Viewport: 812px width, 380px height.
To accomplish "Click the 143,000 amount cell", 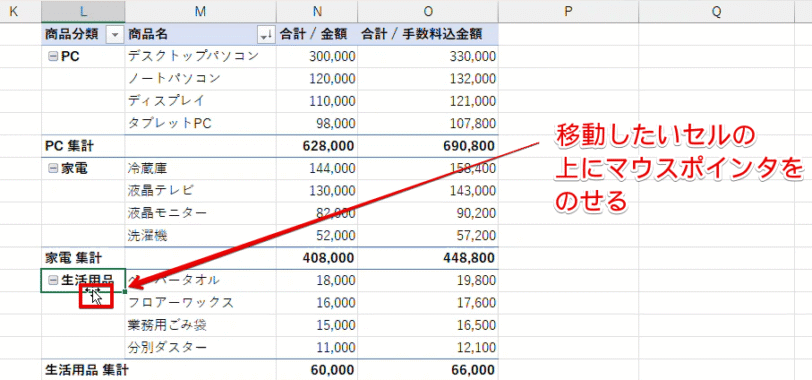I will (x=428, y=191).
